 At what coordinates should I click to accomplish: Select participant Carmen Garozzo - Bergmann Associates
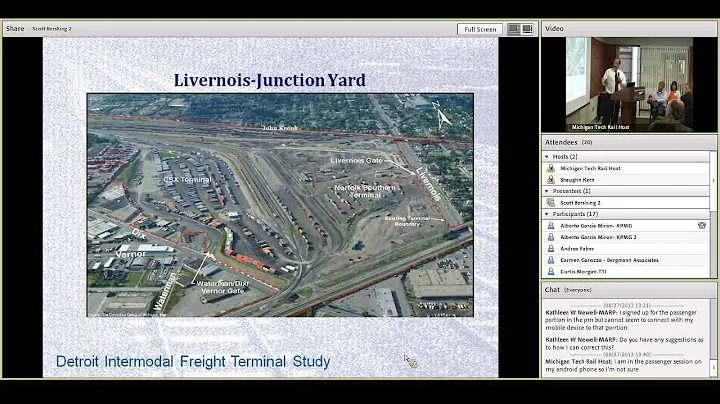pos(626,260)
